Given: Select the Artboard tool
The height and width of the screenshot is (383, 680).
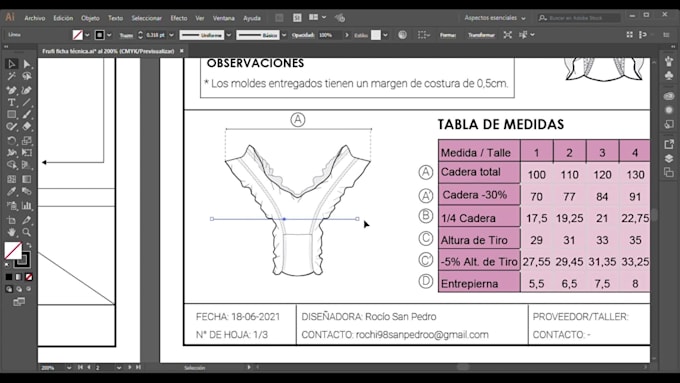Looking at the screenshot, I should (11, 220).
